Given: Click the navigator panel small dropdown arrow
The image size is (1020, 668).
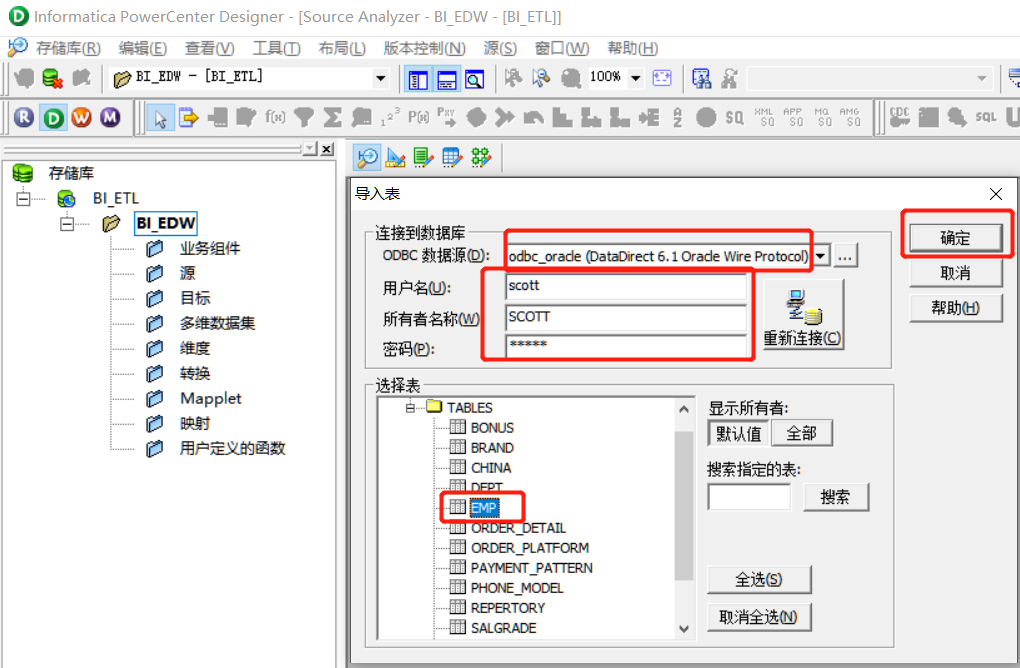Looking at the screenshot, I should (310, 149).
